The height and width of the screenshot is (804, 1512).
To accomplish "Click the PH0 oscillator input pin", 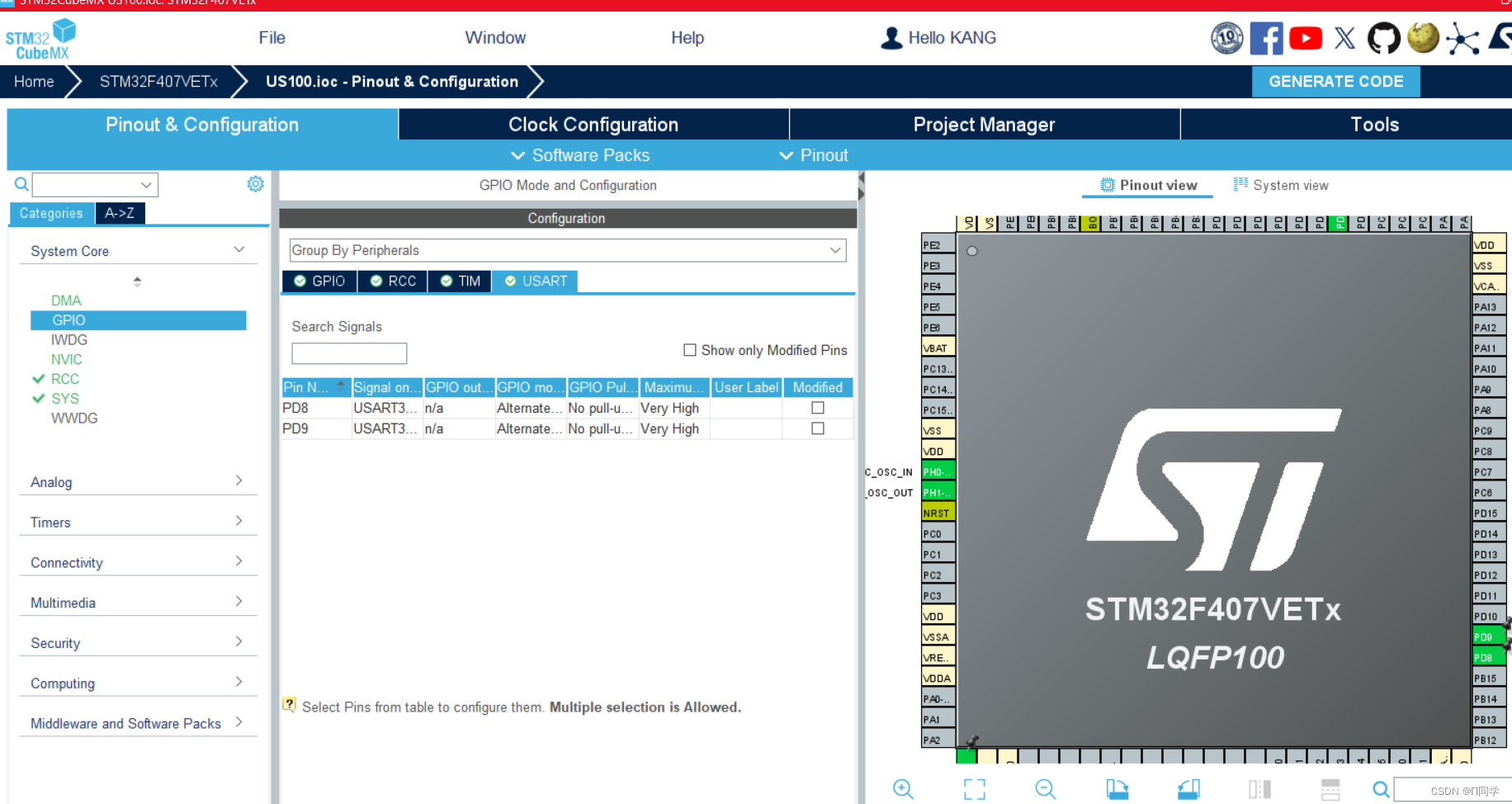I will [938, 471].
